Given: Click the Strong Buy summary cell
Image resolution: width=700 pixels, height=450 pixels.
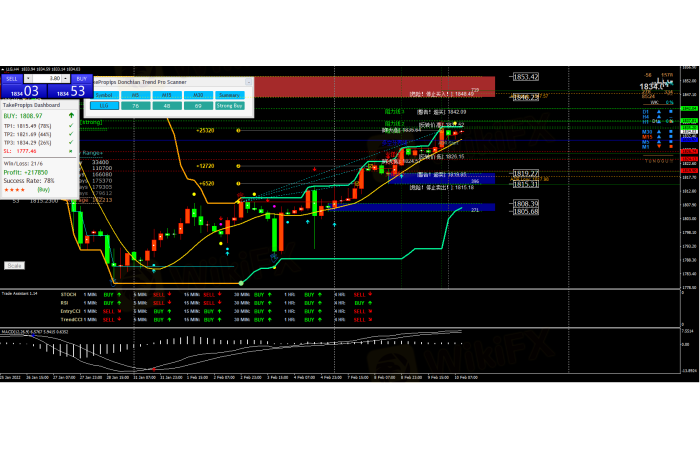Looking at the screenshot, I should click(x=231, y=104).
